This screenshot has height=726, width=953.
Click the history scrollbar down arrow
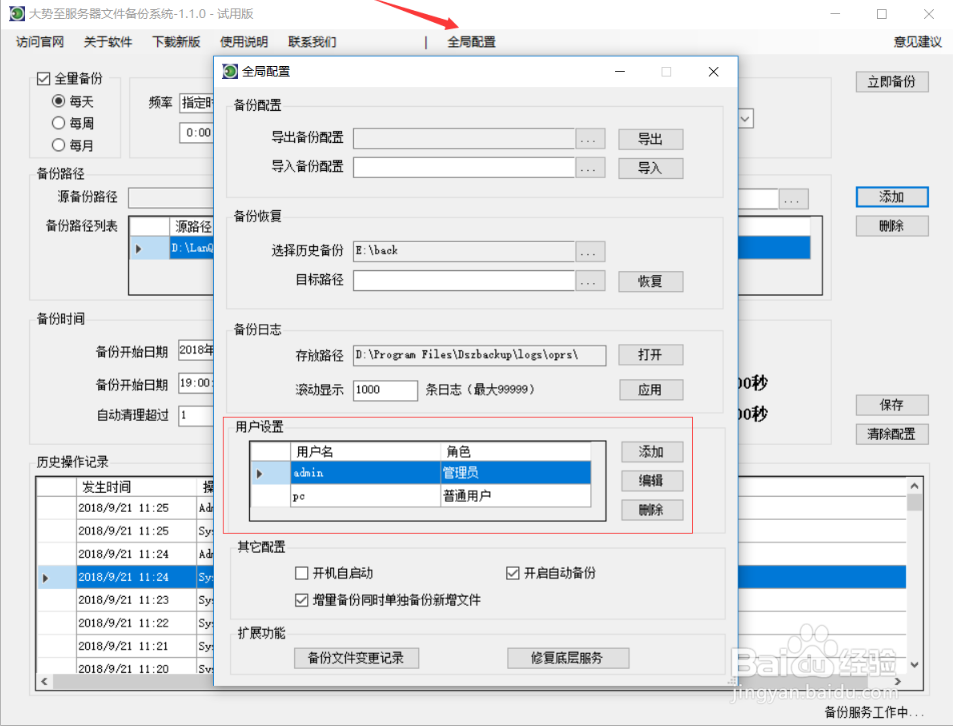click(914, 665)
